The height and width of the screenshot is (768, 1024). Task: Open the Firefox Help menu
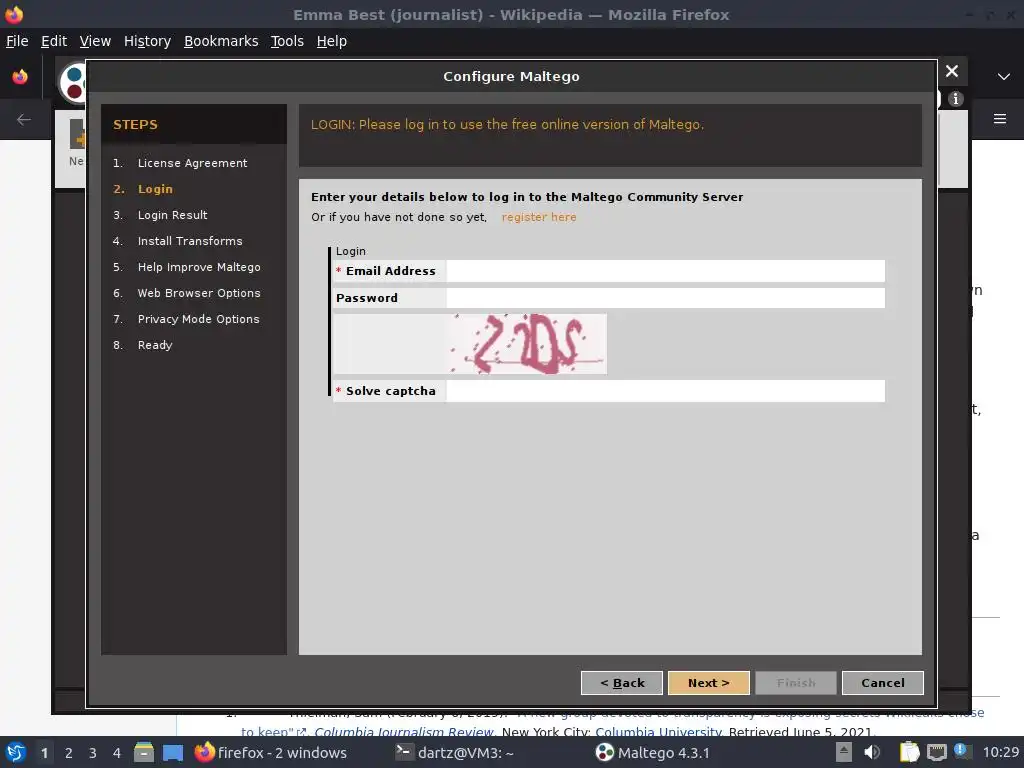pos(331,41)
